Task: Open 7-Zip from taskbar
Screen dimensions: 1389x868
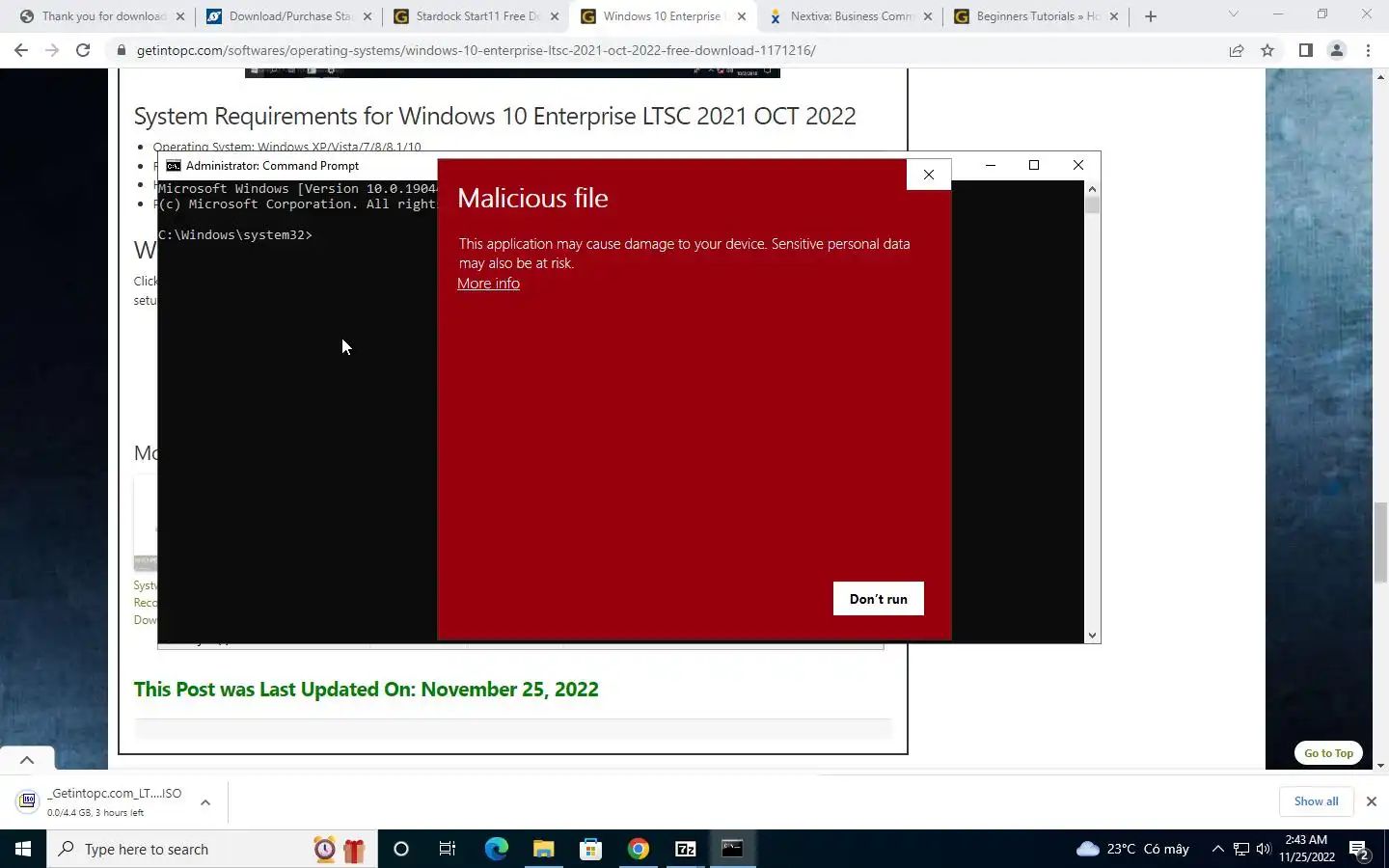Action: tap(685, 849)
